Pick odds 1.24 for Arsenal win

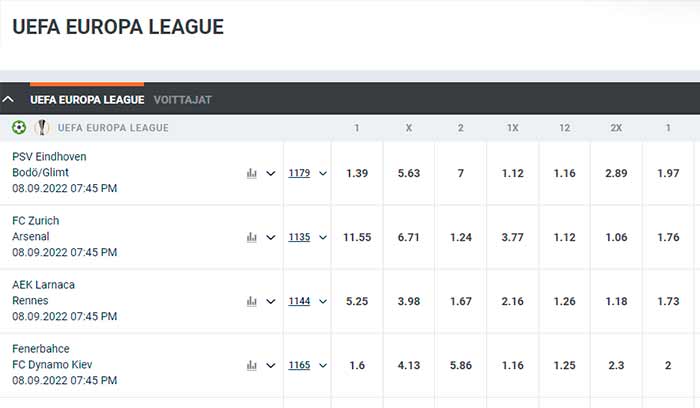461,237
